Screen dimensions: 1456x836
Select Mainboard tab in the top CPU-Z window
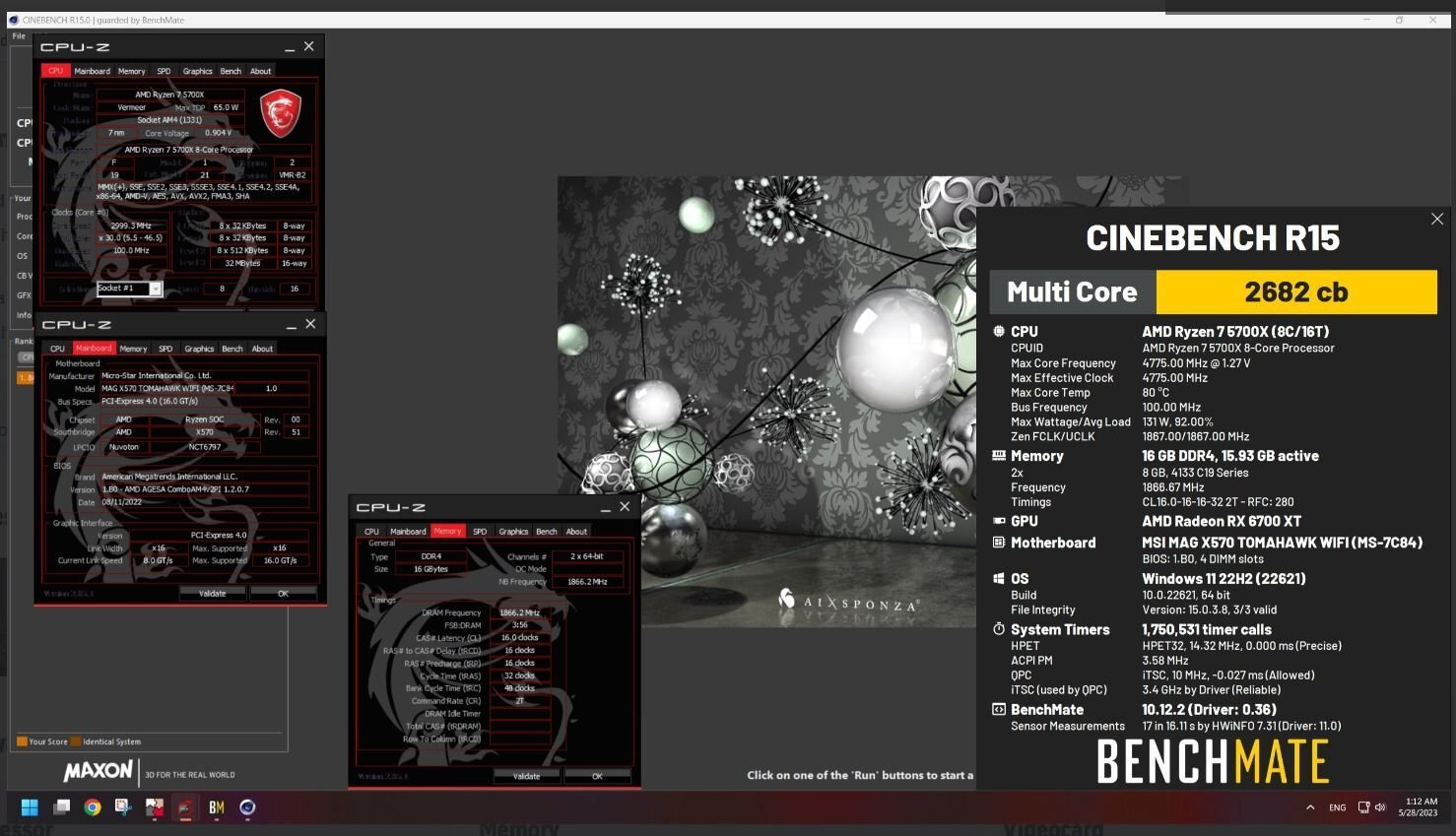click(x=93, y=71)
